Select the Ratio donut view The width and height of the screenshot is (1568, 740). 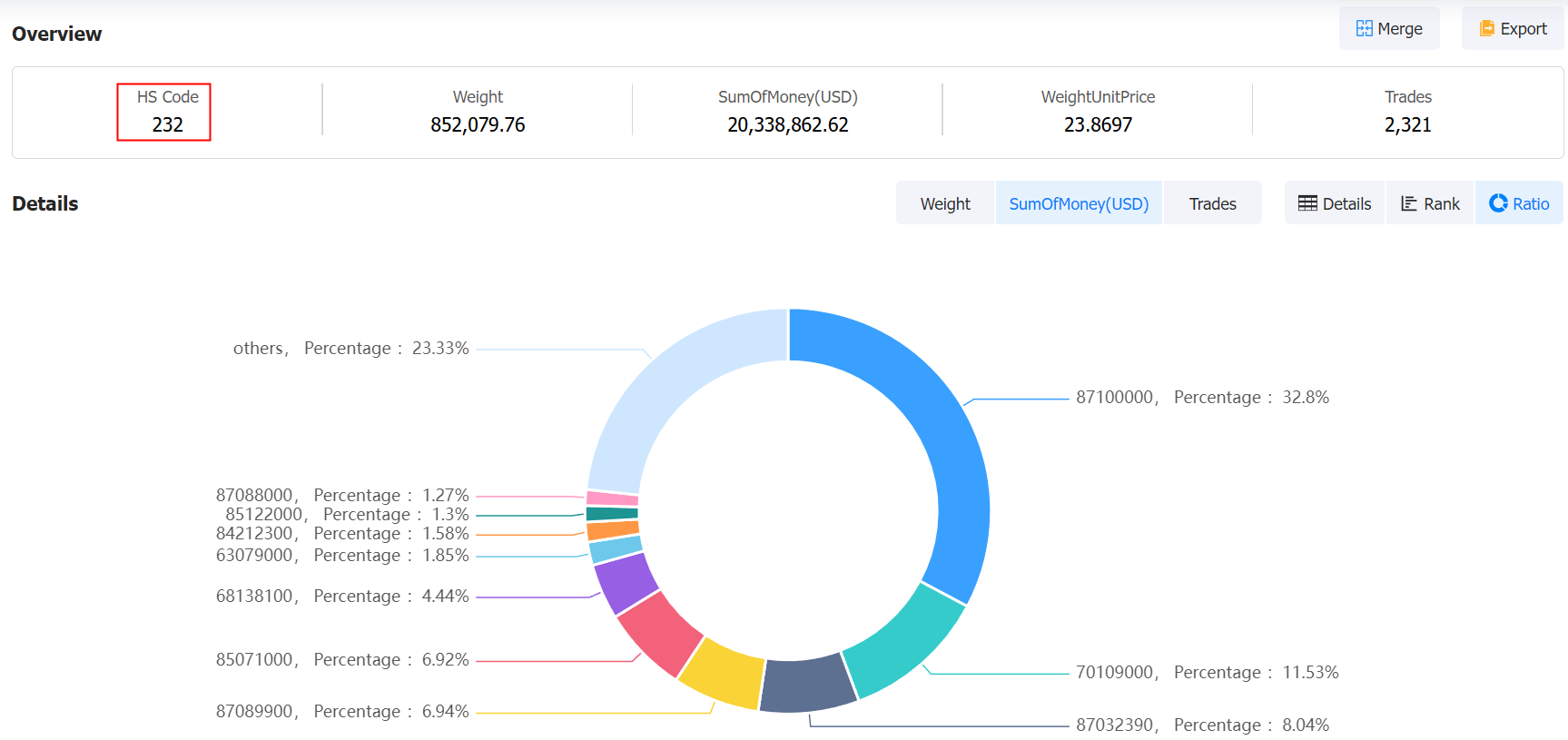tap(1519, 203)
